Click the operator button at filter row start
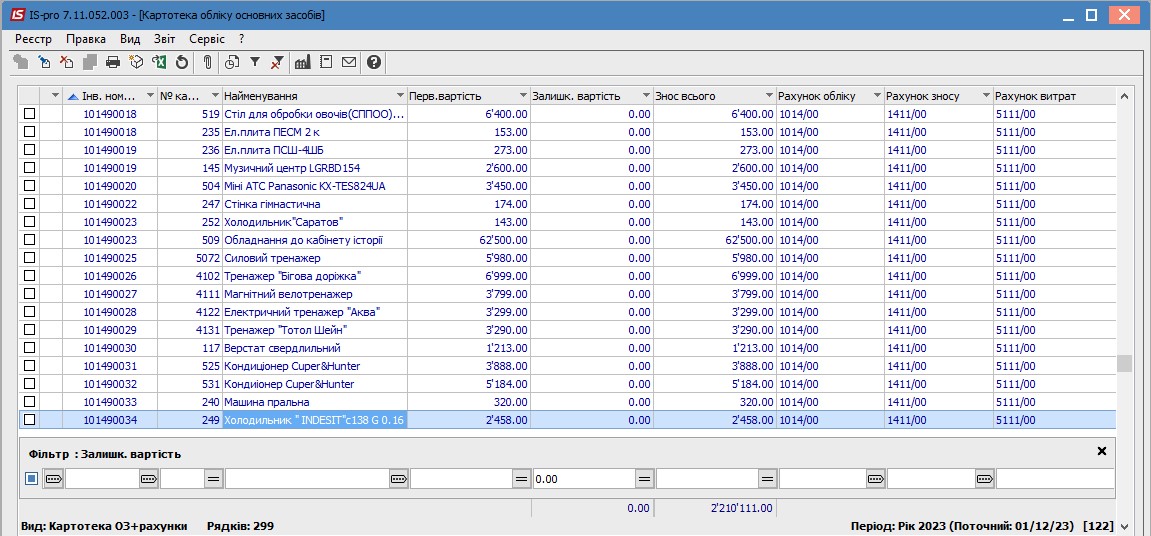The height and width of the screenshot is (536, 1151). 54,479
